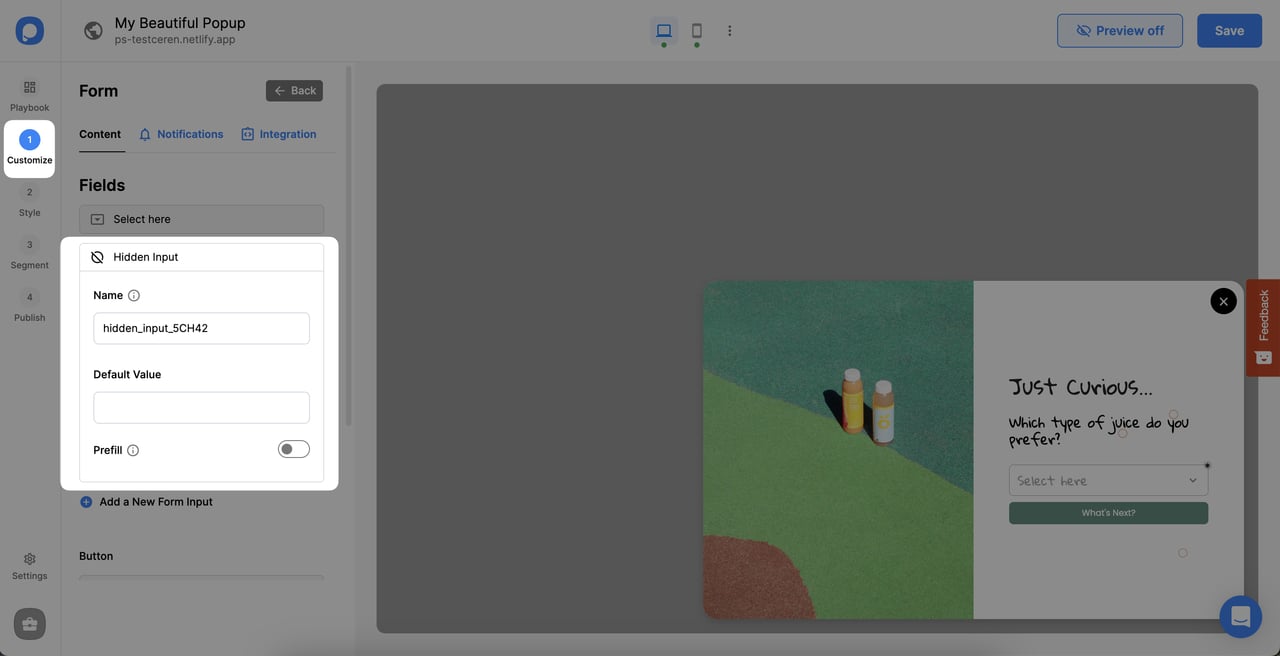Image resolution: width=1280 pixels, height=656 pixels.
Task: Open Settings from the sidebar
Action: (x=29, y=565)
